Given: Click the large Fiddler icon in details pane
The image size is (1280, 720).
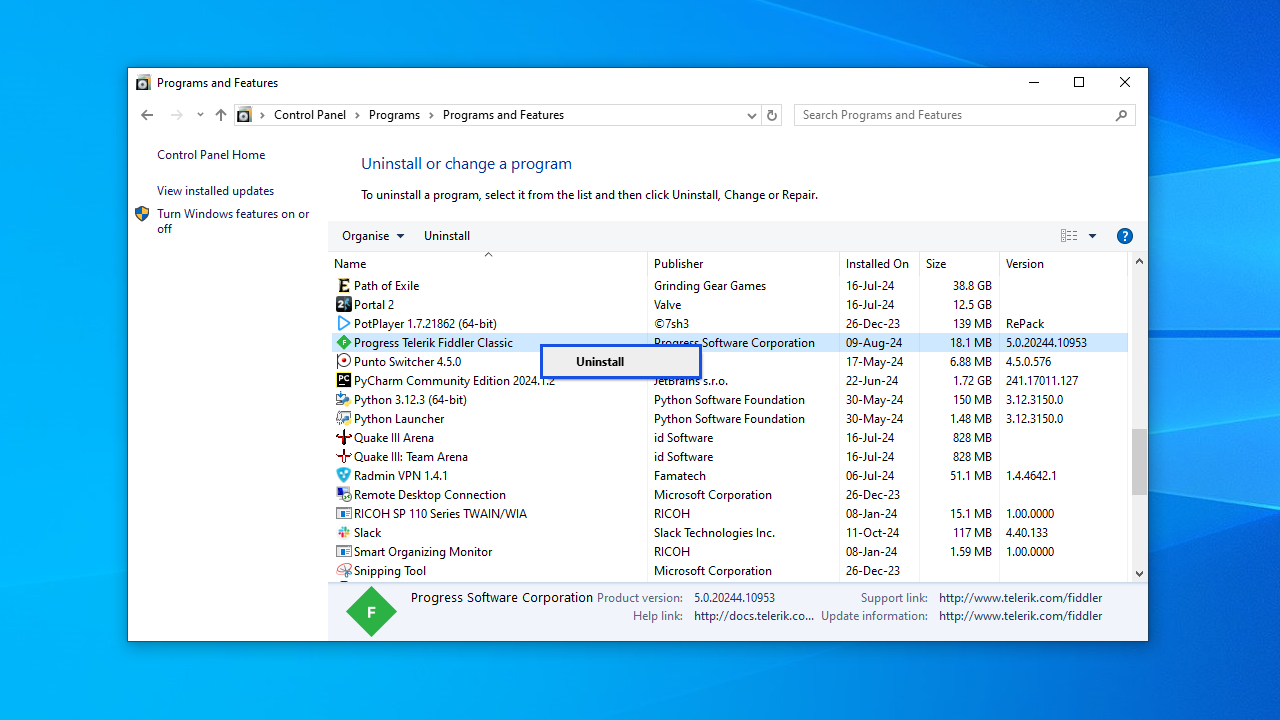Looking at the screenshot, I should pos(371,612).
